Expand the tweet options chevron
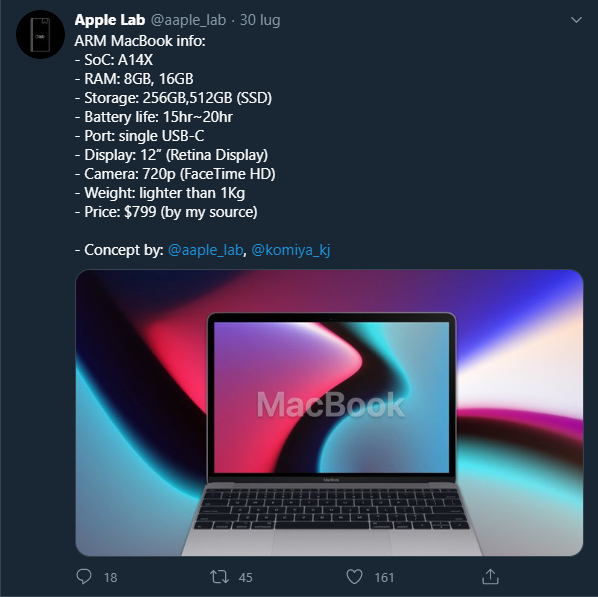Image resolution: width=598 pixels, height=597 pixels. tap(576, 19)
